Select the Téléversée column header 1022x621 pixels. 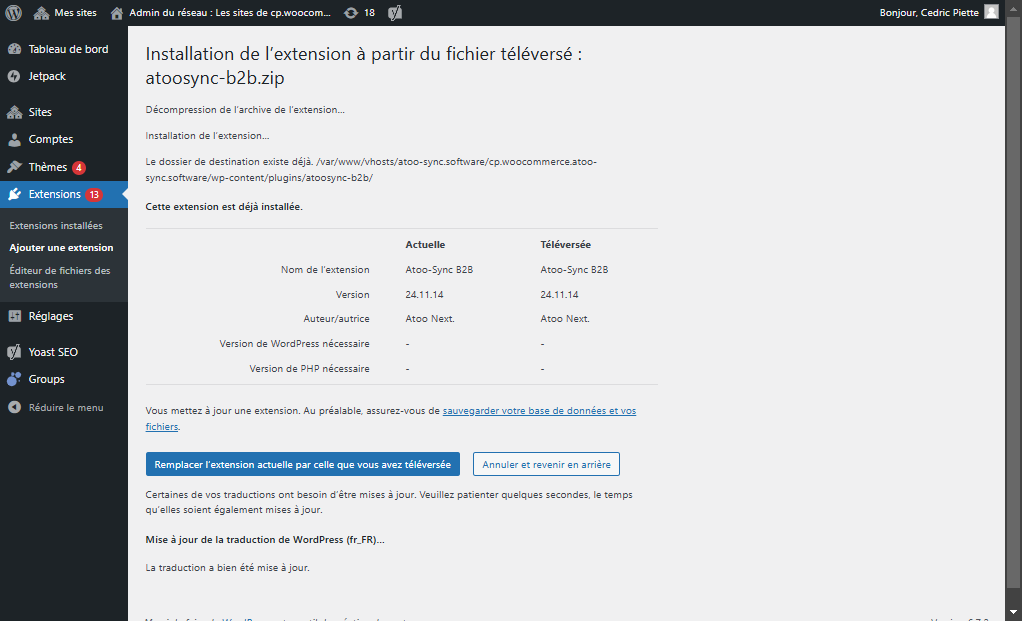point(566,244)
